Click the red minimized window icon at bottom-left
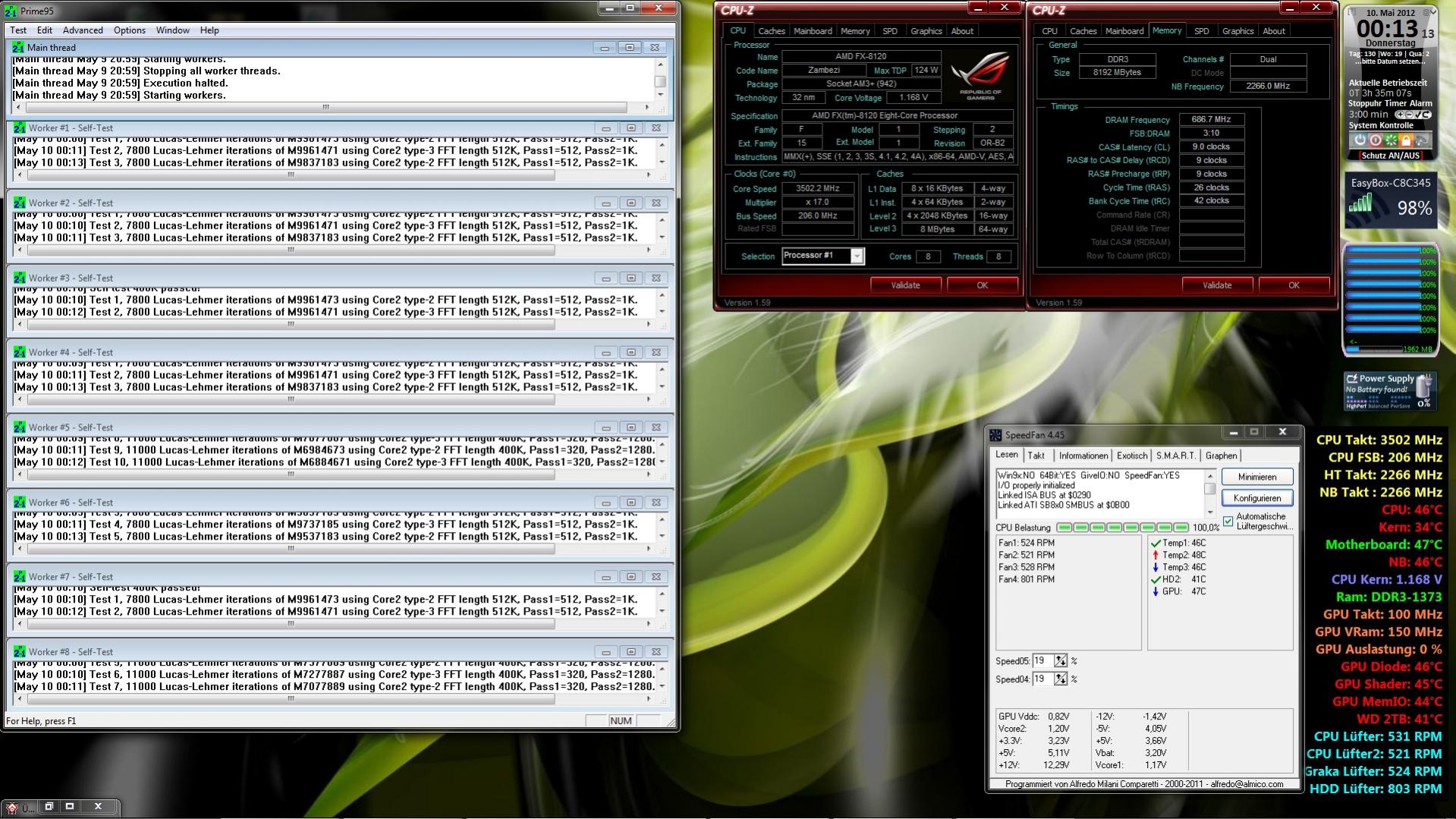 (12, 807)
